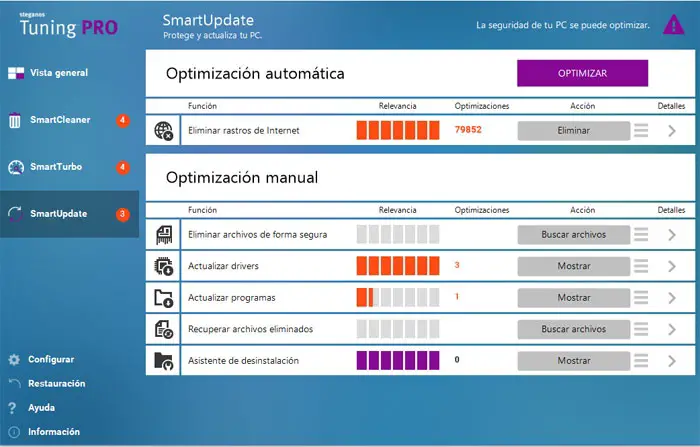Click Mostrar button for Asistente de desinstalación
Image resolution: width=700 pixels, height=447 pixels.
(x=574, y=360)
